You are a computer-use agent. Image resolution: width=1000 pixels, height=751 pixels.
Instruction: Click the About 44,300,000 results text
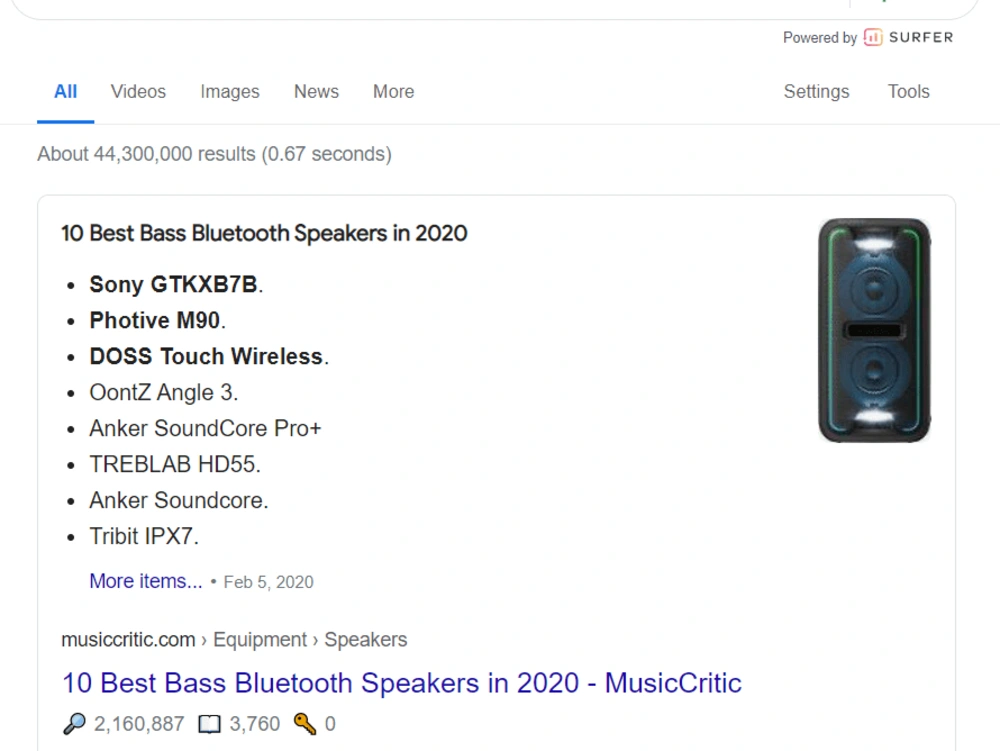214,154
